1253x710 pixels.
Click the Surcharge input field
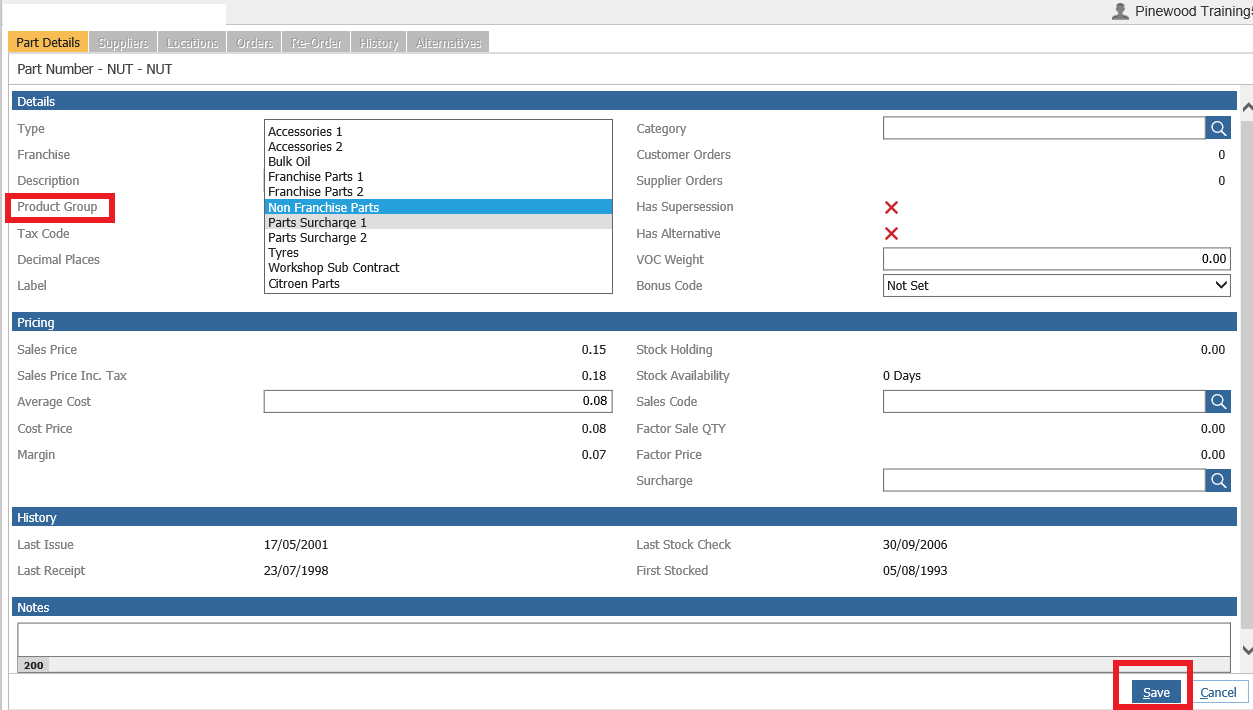point(1044,480)
